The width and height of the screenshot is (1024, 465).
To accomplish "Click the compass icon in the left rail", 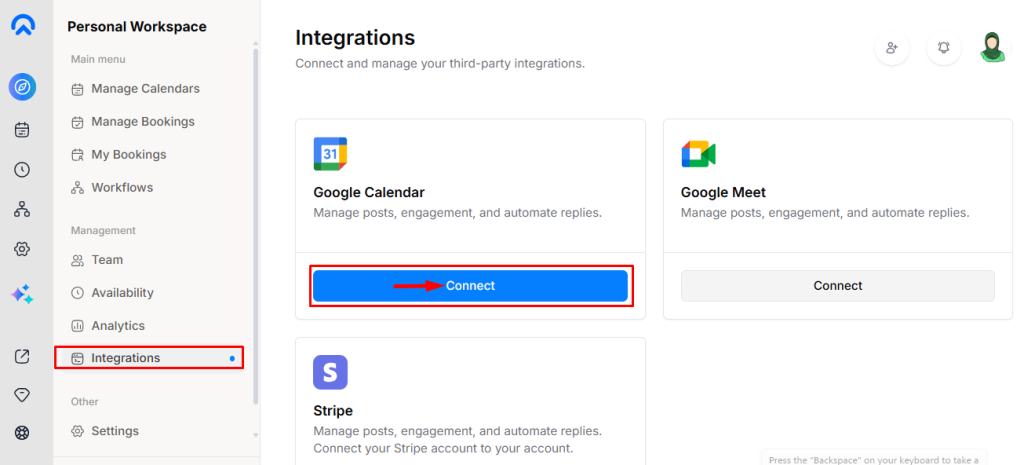I will (x=22, y=87).
